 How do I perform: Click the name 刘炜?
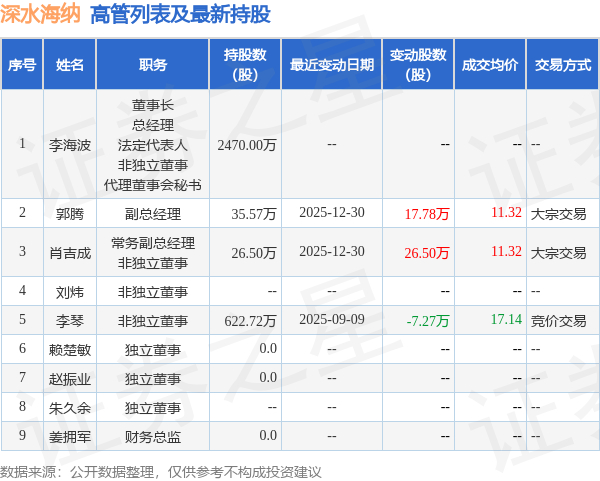click(70, 292)
